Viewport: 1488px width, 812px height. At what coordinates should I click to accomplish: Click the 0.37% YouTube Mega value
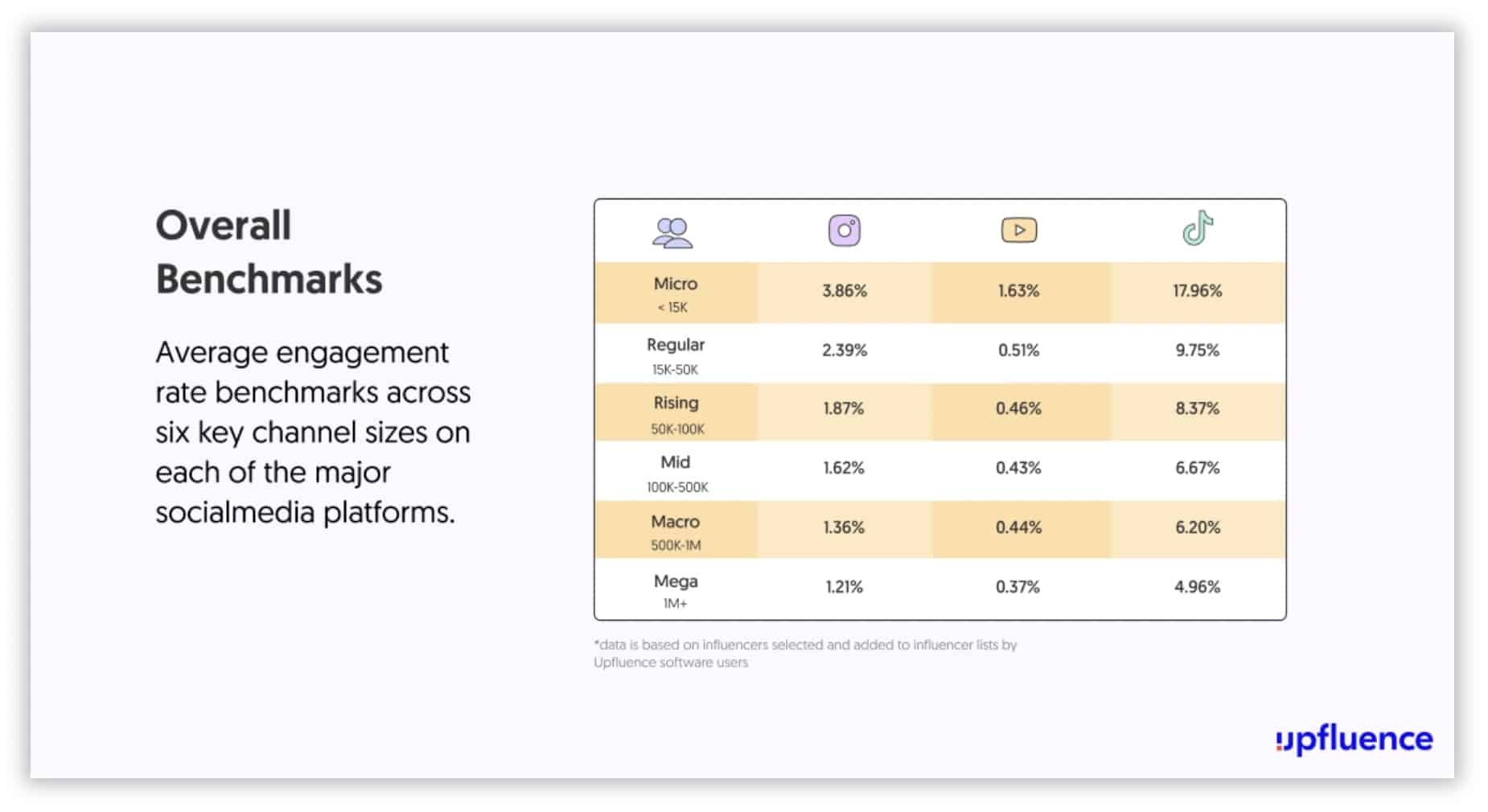coord(1017,587)
